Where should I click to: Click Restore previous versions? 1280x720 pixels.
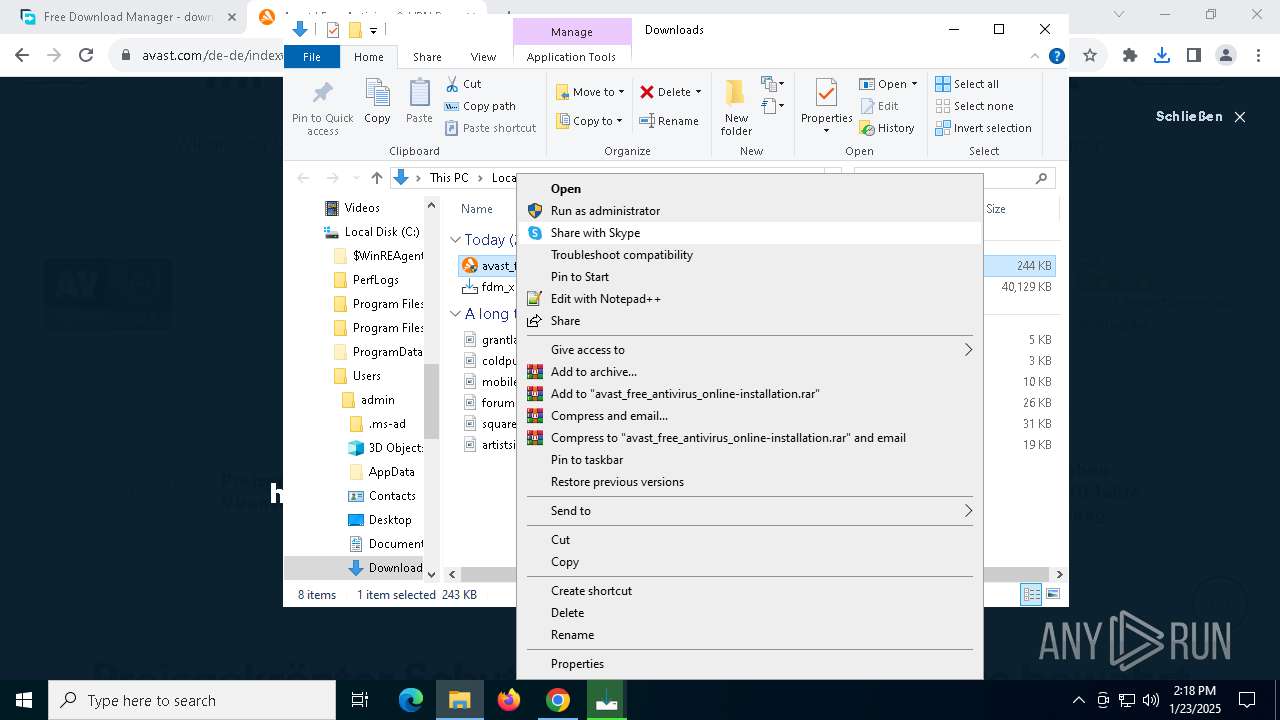coord(750,482)
